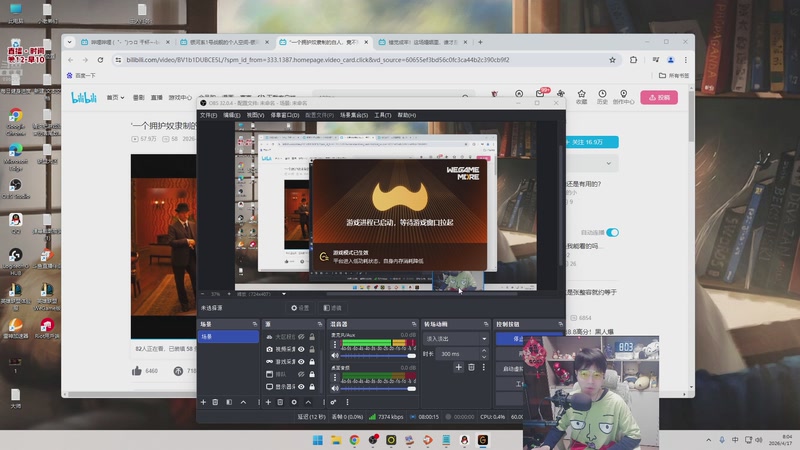Open bilibili 直播 nav link
Screen dimensions: 800x450
[157, 97]
